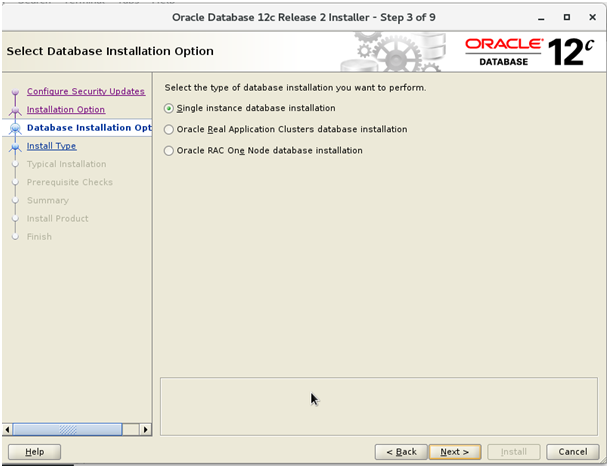Click step marker icon beside Install Type
Image resolution: width=609 pixels, height=468 pixels.
15,146
